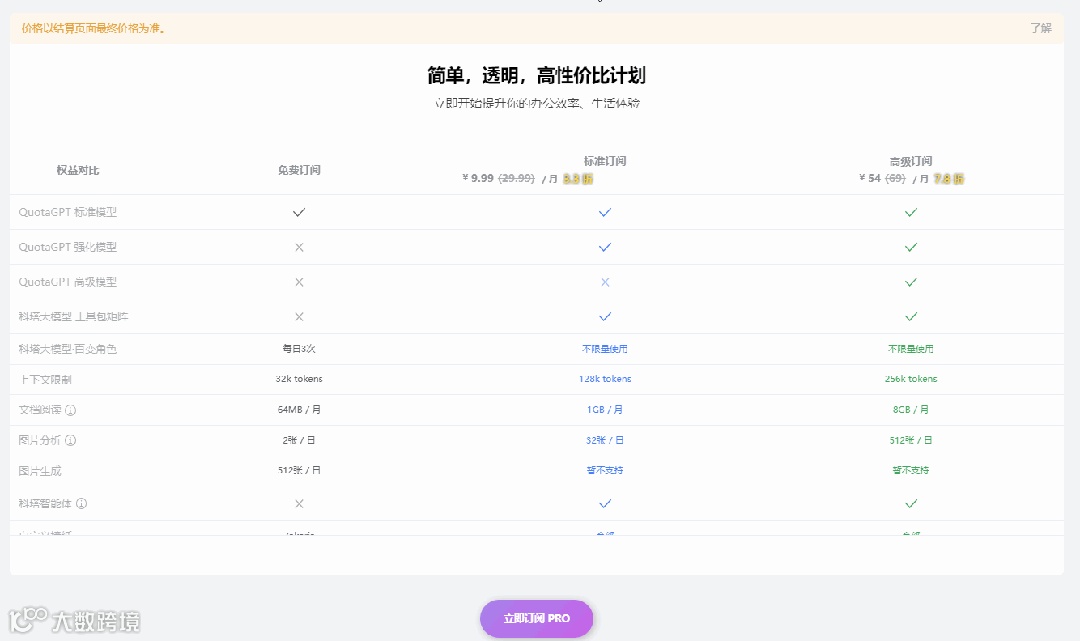Click the 512张 / 日 value

coord(911,440)
